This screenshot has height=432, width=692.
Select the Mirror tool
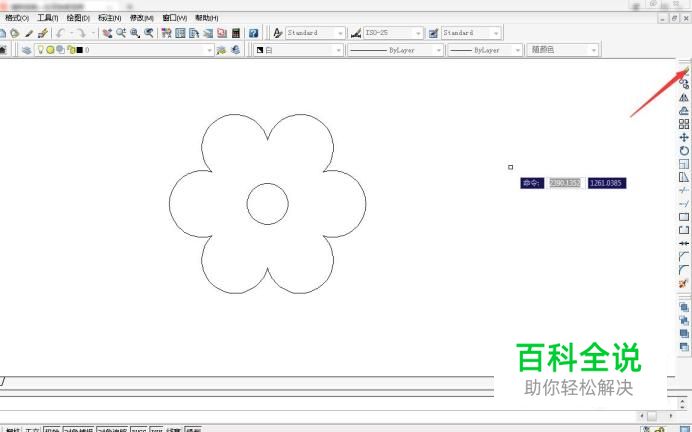(684, 97)
